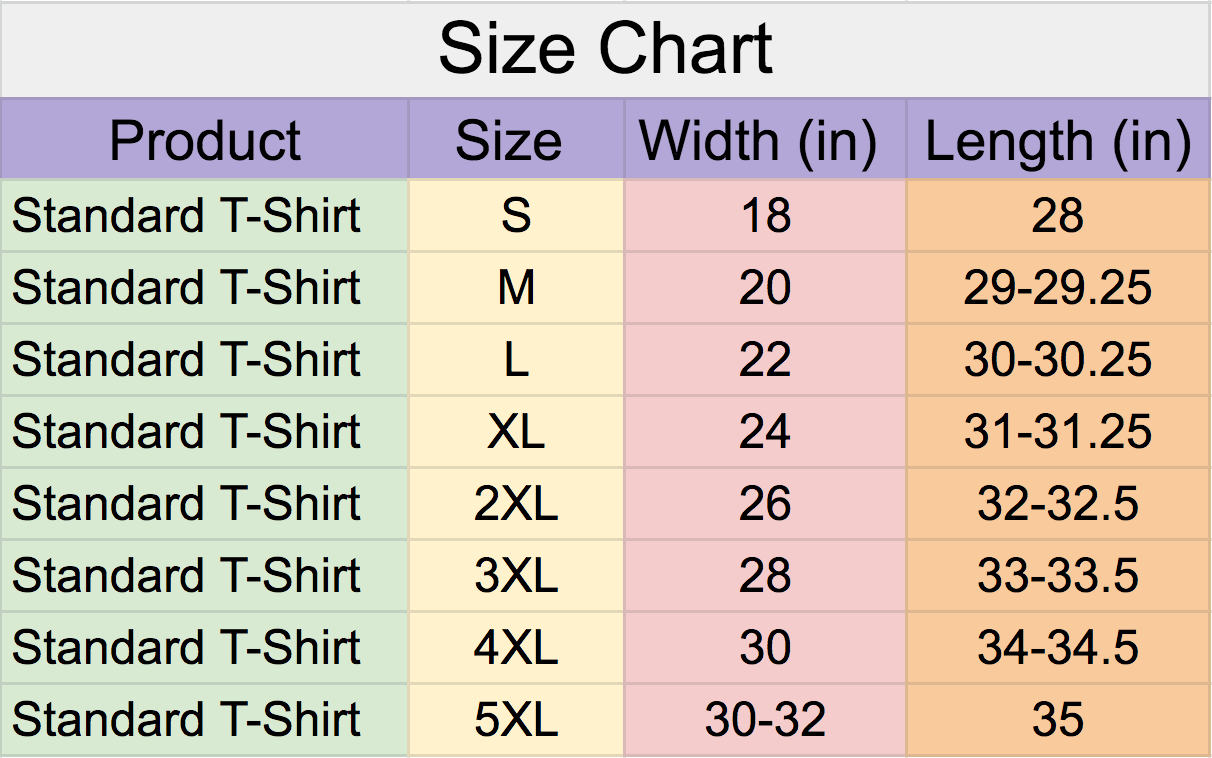1212x758 pixels.
Task: Select width cell showing 26
Action: point(765,504)
